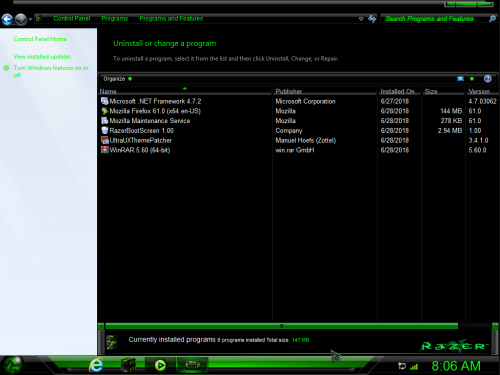Select RazerBootScreen 1.00 icon
Viewport: 500px width, 375px height.
point(105,130)
